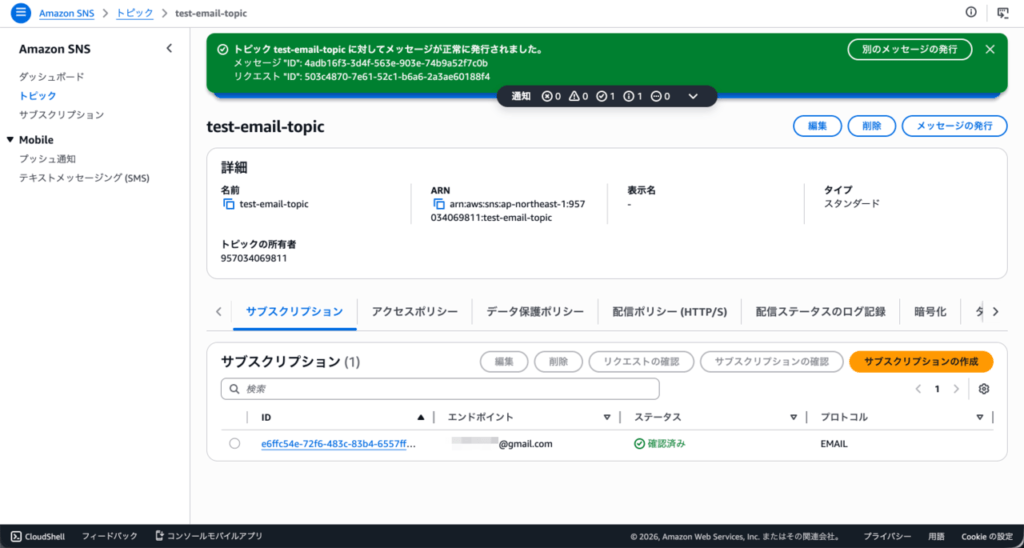This screenshot has height=548, width=1024.
Task: Dismiss the green success banner
Action: point(990,49)
